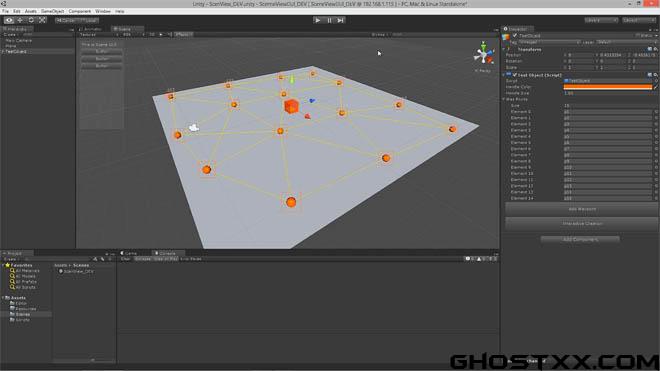This screenshot has width=660, height=371.
Task: Open the orange Handle Color swatch
Action: click(x=607, y=87)
